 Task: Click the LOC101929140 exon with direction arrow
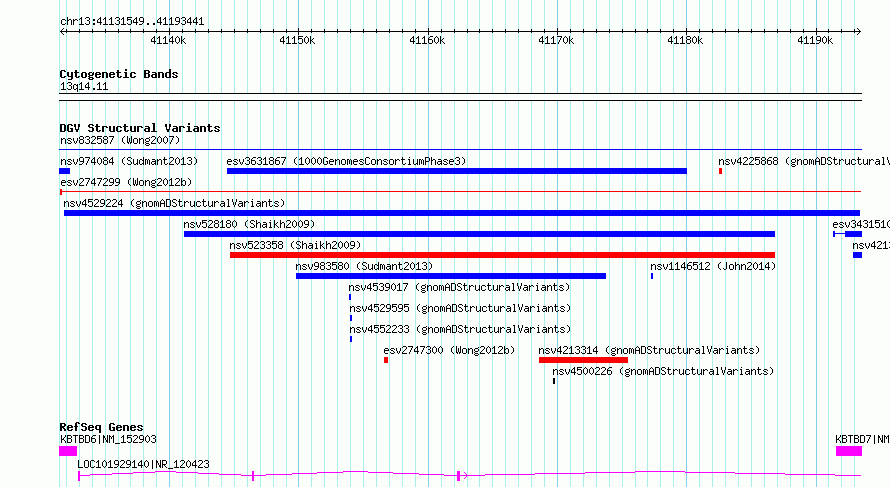click(x=461, y=476)
